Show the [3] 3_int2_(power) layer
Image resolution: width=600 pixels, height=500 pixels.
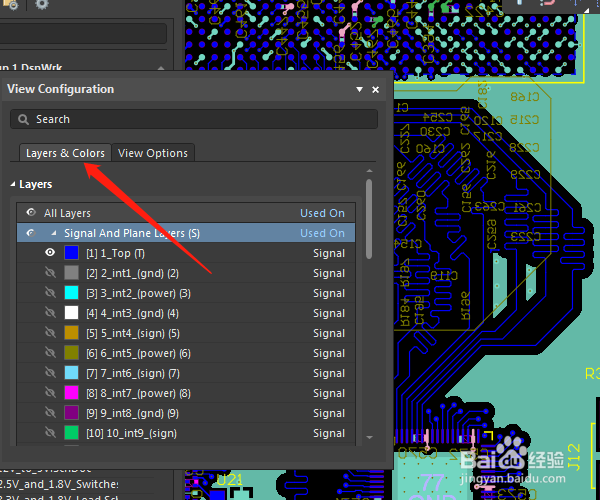50,293
